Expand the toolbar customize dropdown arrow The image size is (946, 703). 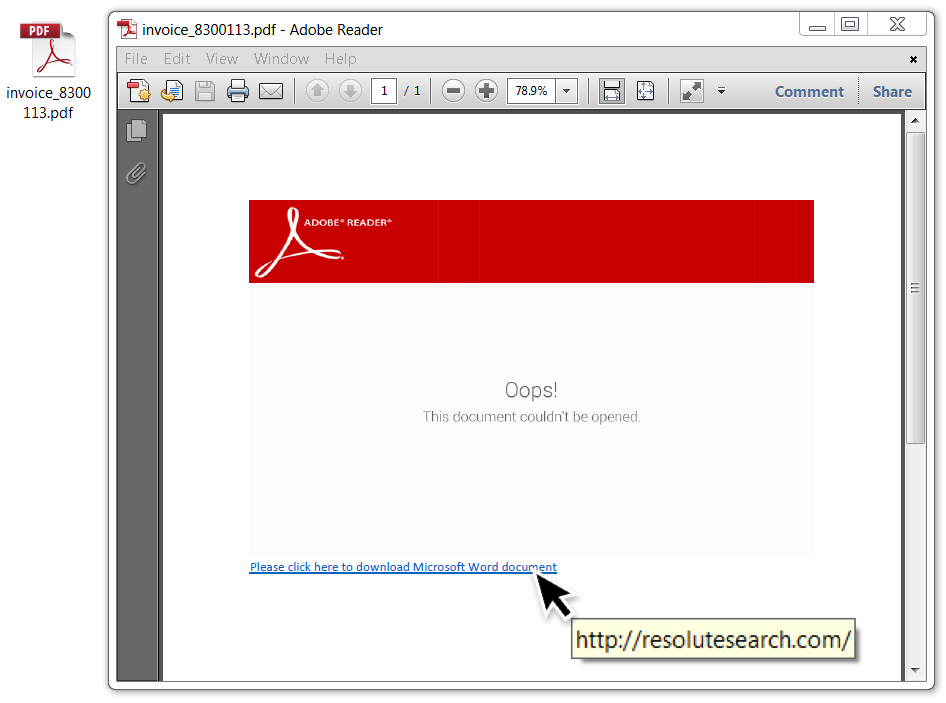click(x=721, y=91)
